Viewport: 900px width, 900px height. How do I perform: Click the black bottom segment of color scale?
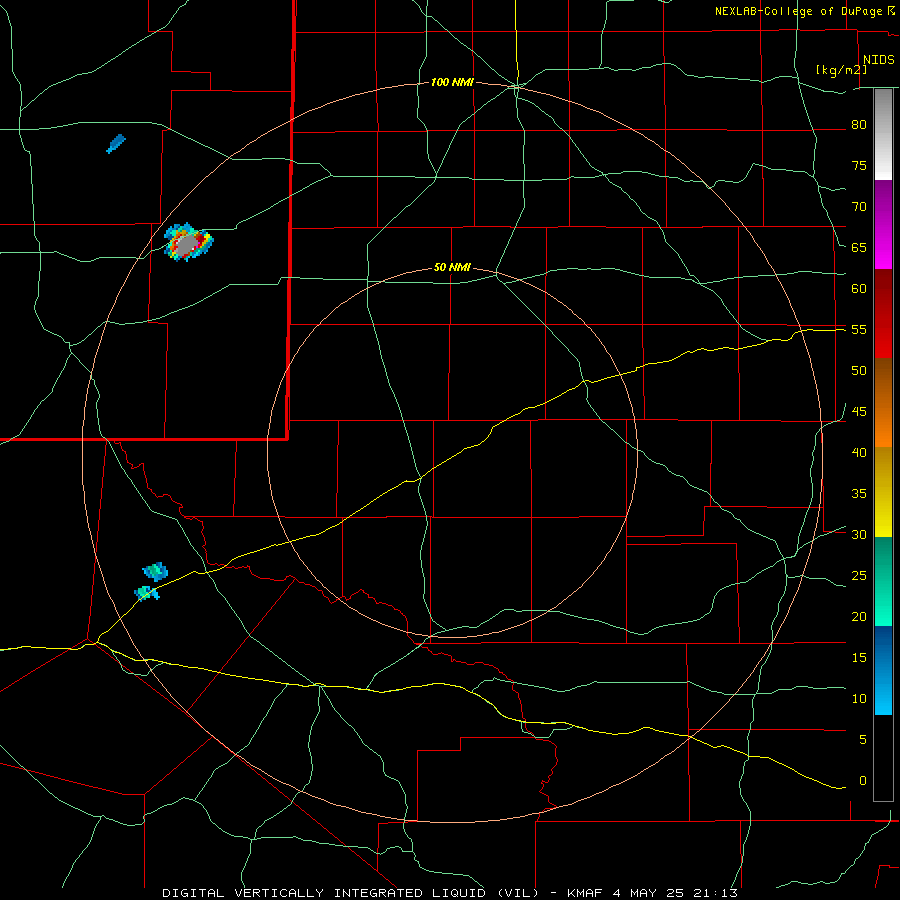pyautogui.click(x=883, y=758)
